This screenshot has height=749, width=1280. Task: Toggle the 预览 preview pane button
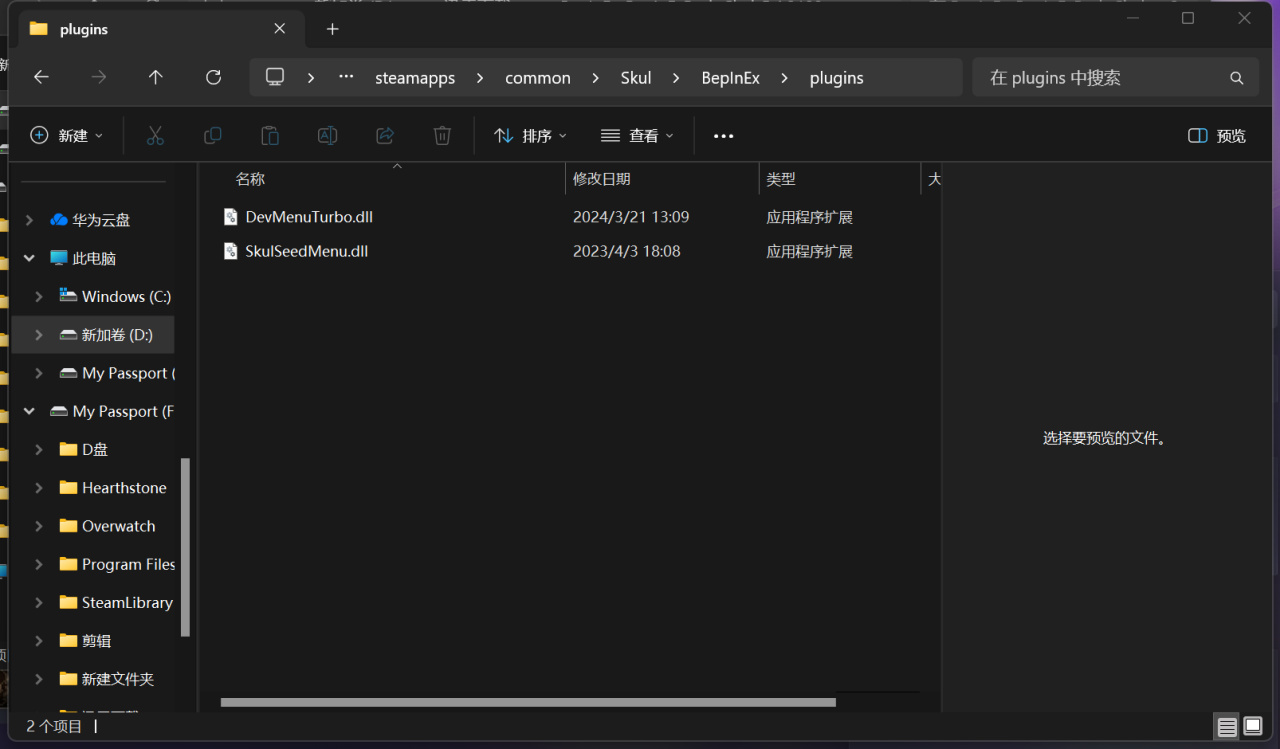[1217, 136]
